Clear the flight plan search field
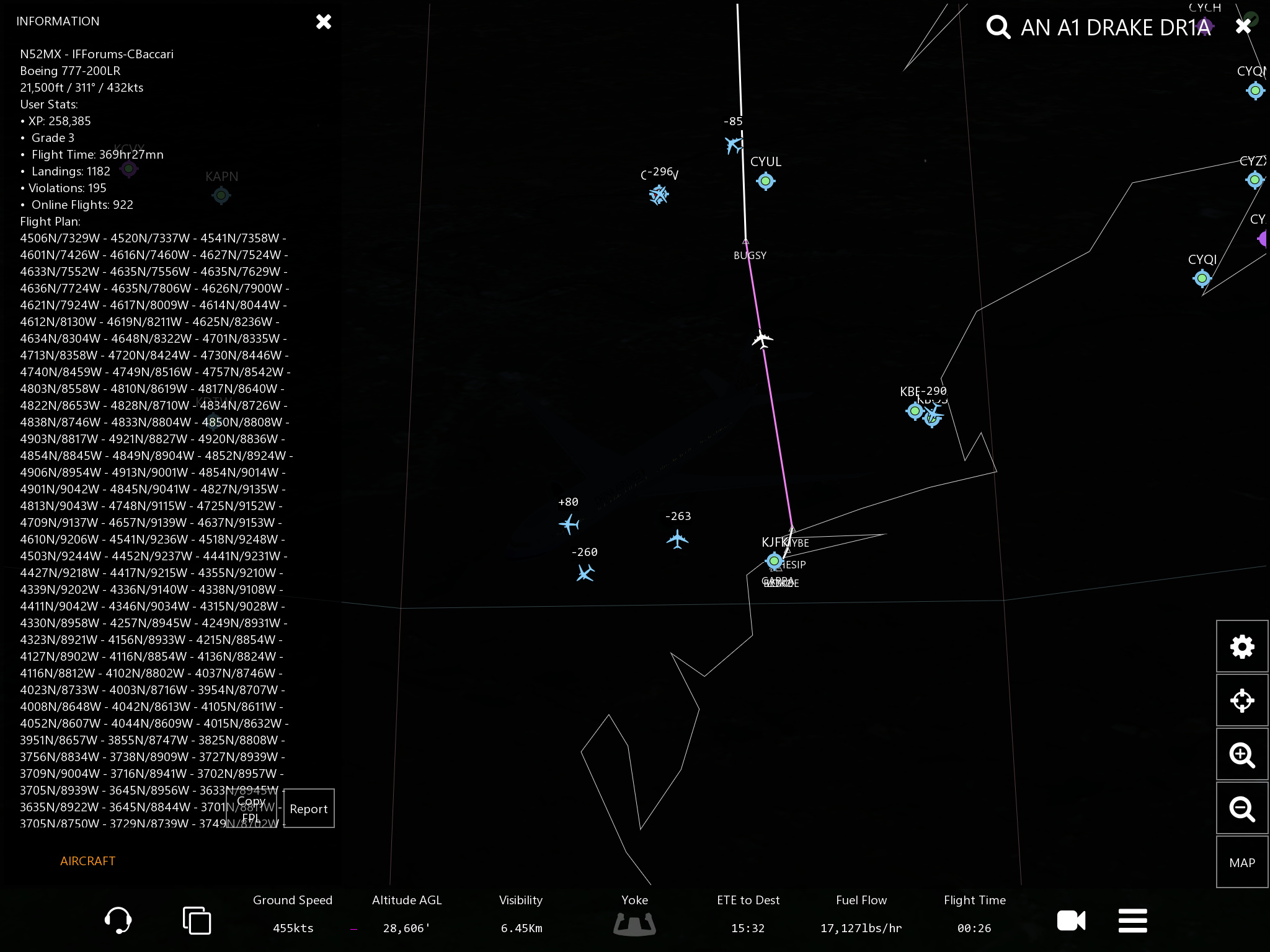The height and width of the screenshot is (952, 1270). pos(1243,26)
